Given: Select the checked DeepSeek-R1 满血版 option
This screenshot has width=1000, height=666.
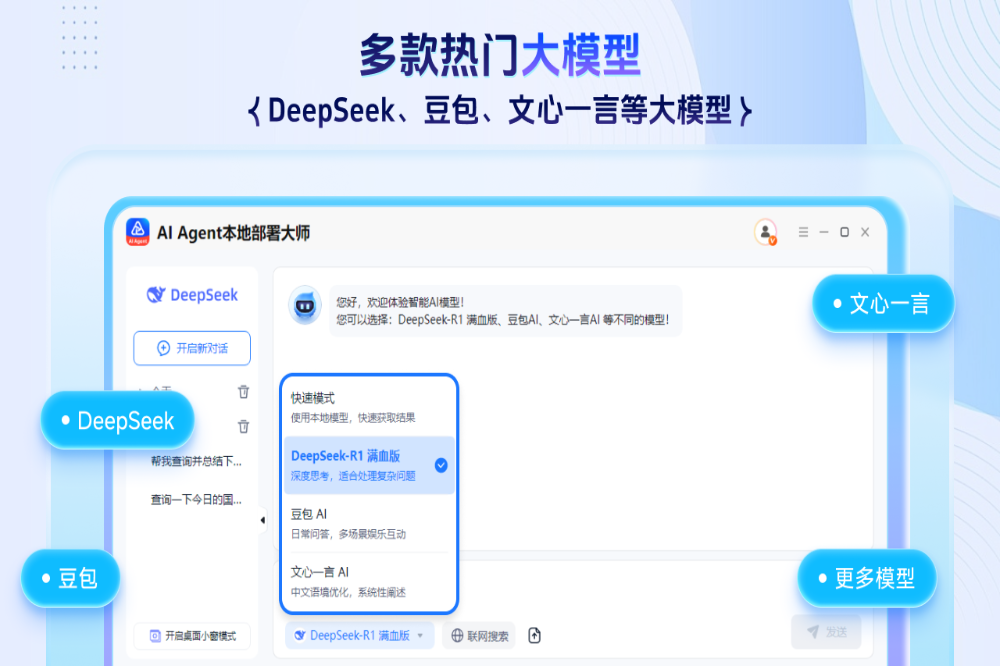Looking at the screenshot, I should pos(369,465).
